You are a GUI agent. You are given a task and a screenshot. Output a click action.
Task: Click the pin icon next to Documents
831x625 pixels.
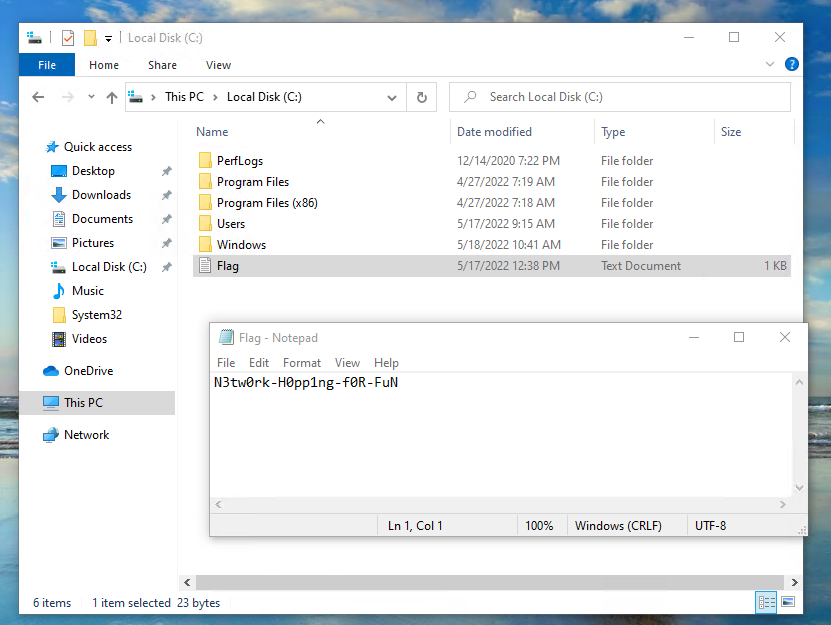coord(166,219)
